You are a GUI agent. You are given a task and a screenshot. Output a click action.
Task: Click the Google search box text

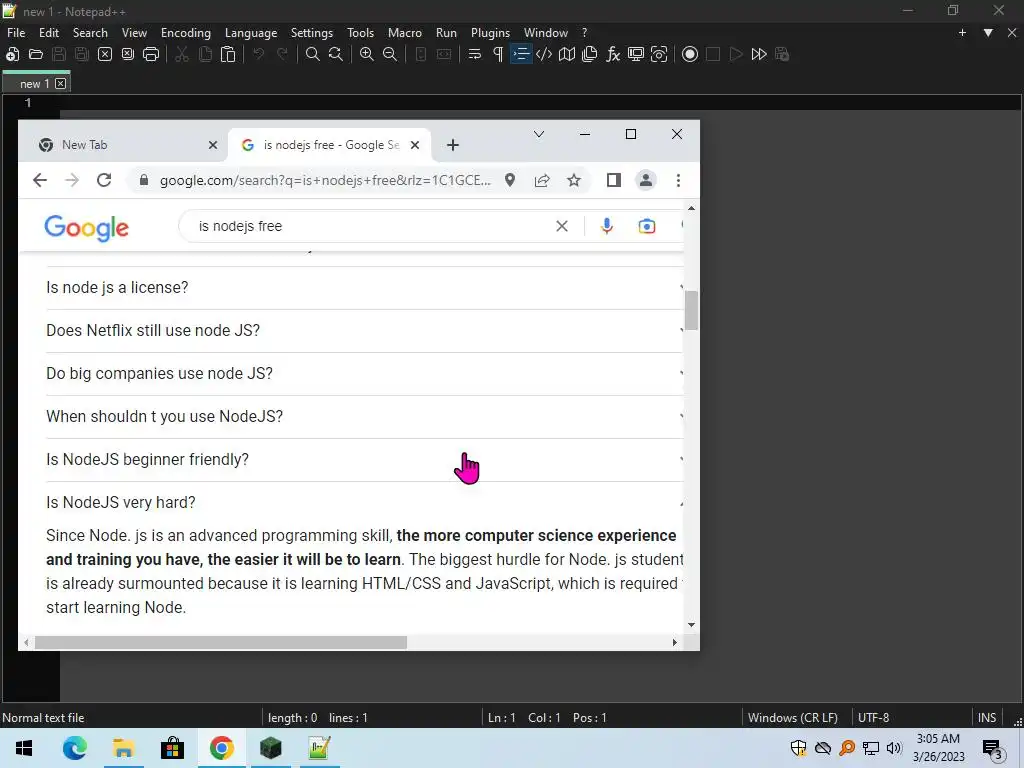[240, 226]
